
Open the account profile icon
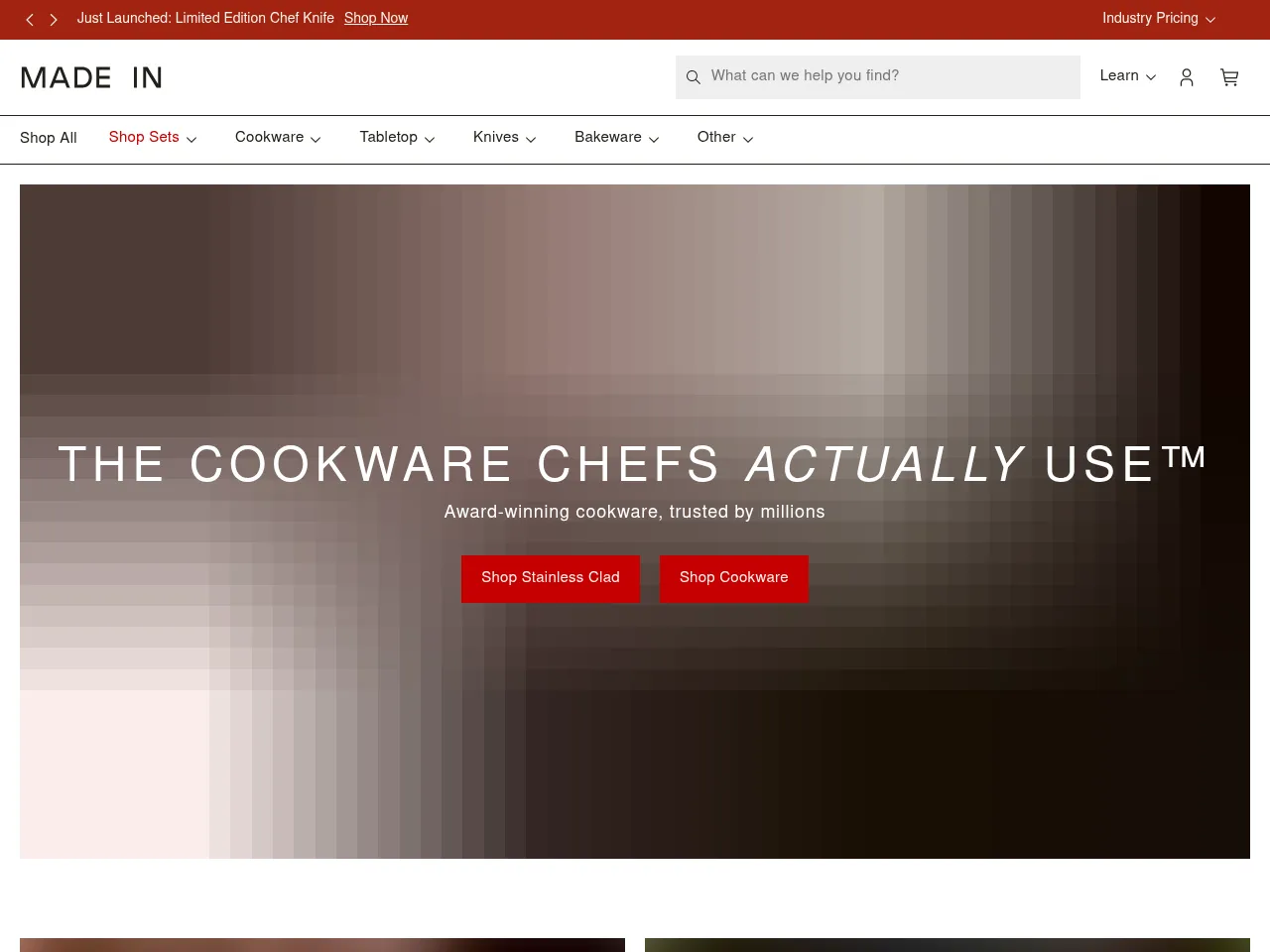pyautogui.click(x=1187, y=77)
